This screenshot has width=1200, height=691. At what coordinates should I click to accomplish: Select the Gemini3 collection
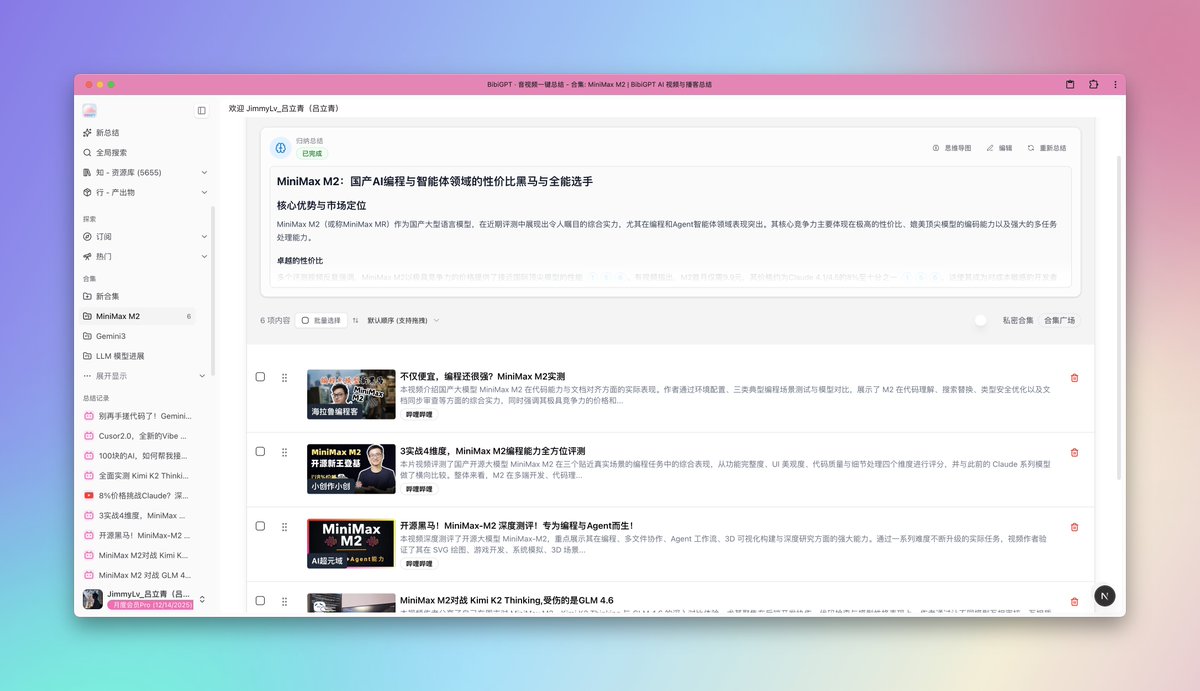[x=111, y=336]
